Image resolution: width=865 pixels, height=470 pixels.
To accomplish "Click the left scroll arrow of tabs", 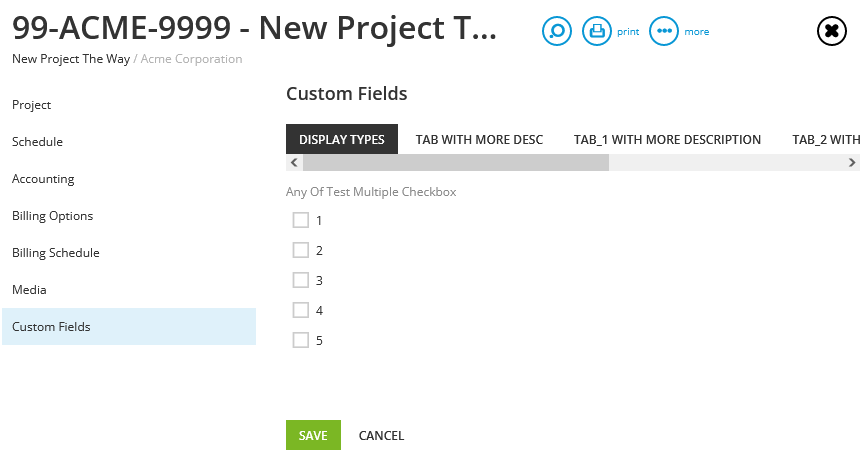I will tap(294, 162).
